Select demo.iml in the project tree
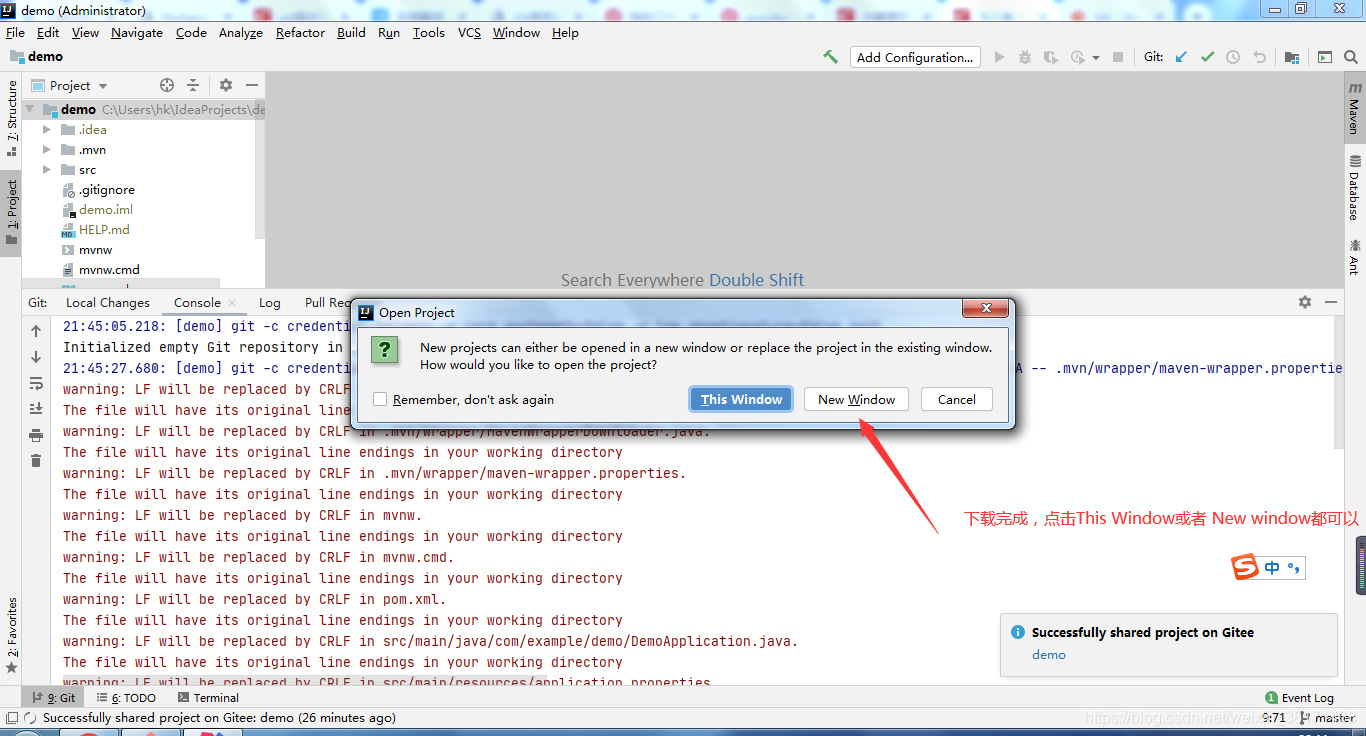Viewport: 1366px width, 736px height. [105, 209]
